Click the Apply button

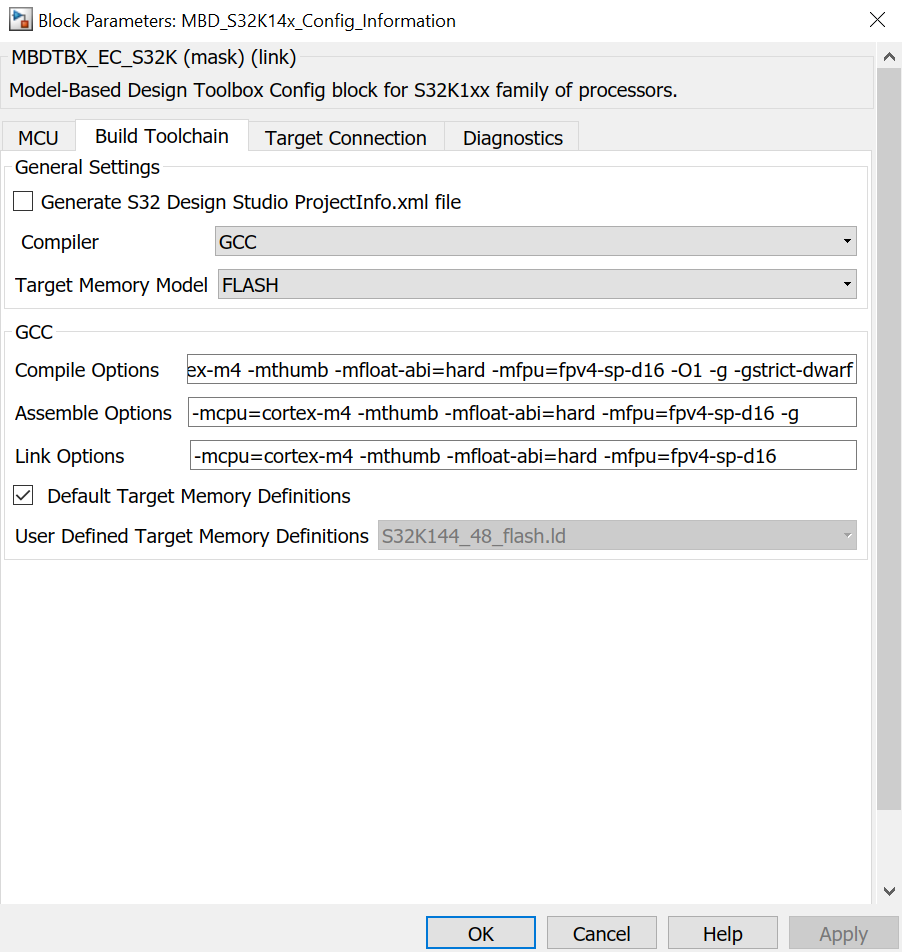pos(843,934)
